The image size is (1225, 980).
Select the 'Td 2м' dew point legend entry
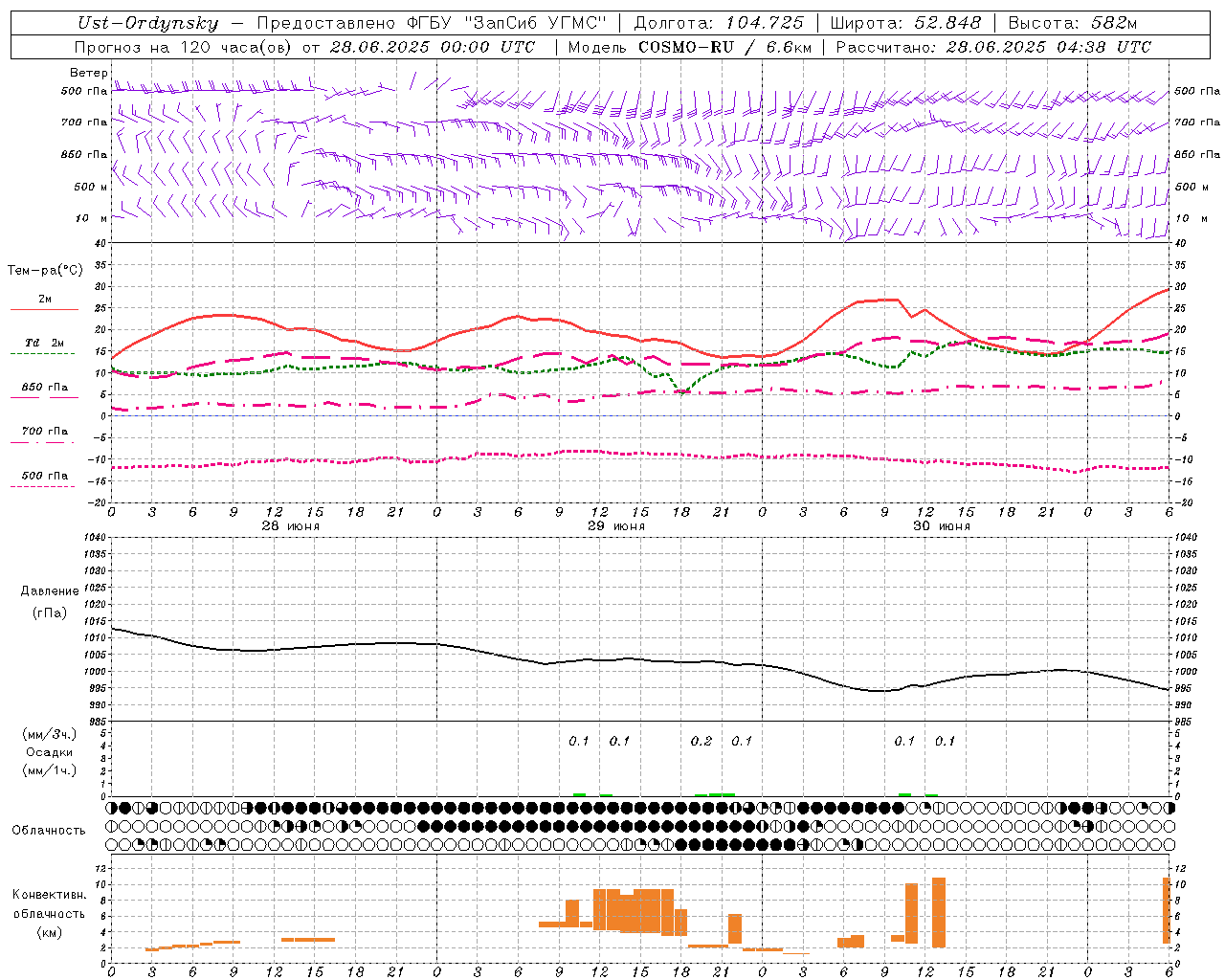coord(45,343)
